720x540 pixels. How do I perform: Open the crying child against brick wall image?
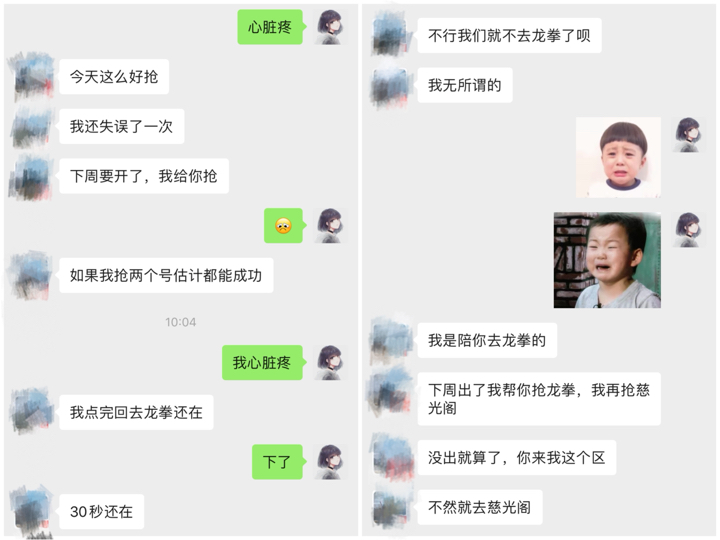(x=607, y=260)
